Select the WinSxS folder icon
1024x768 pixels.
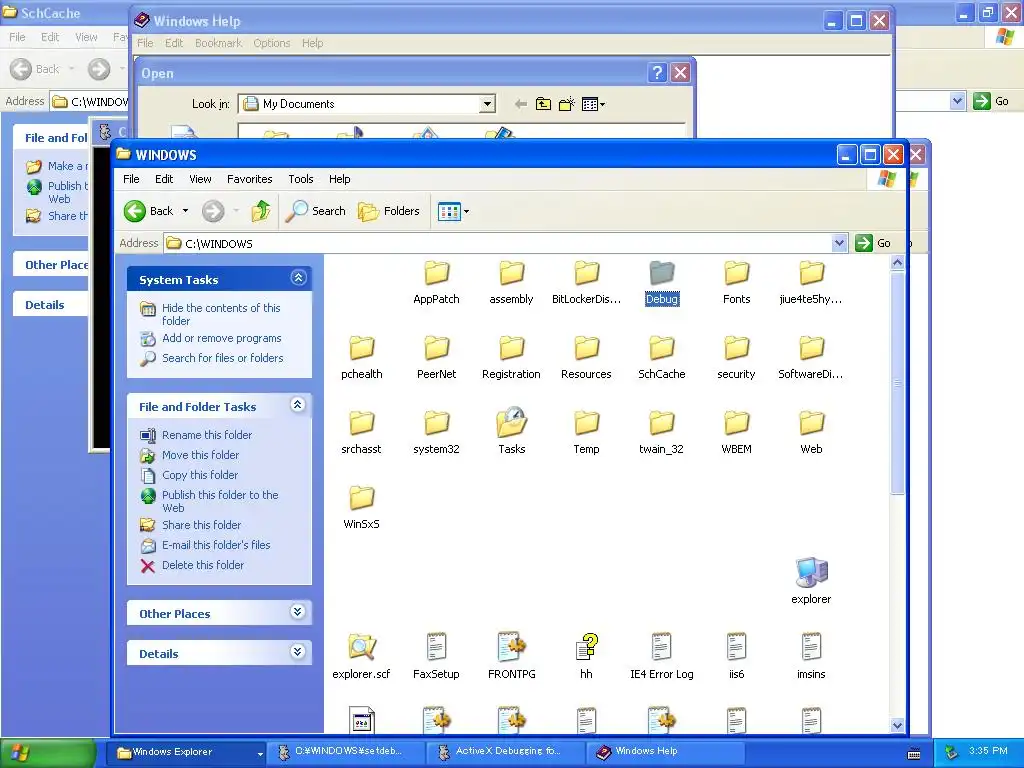click(x=361, y=498)
